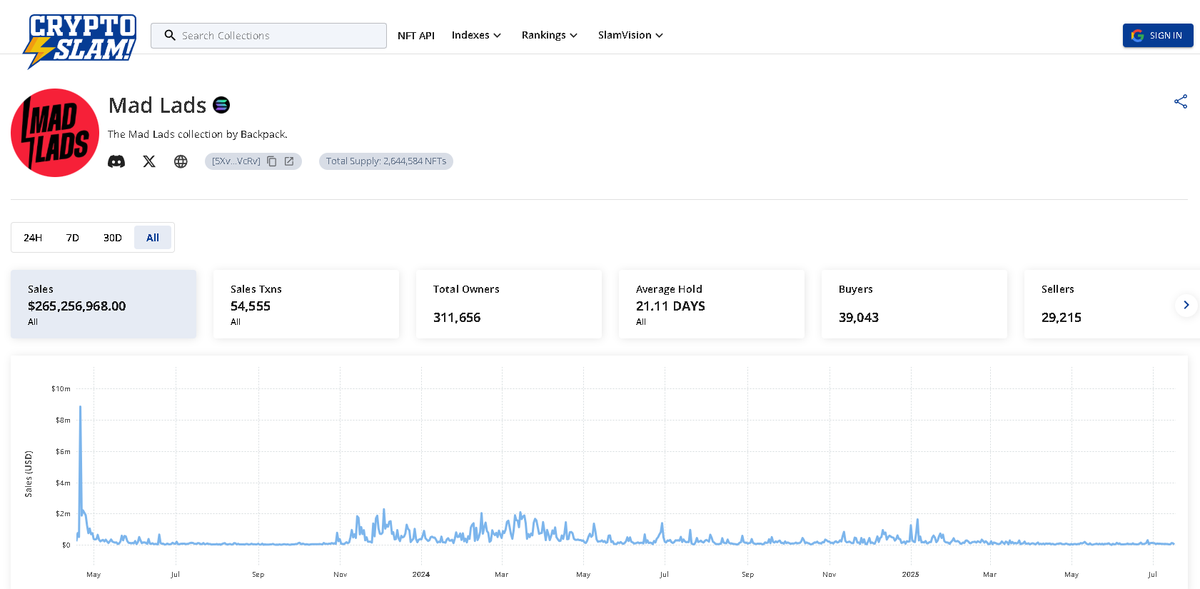Click the search magnifier icon
Viewport: 1200px width, 589px height.
(170, 35)
